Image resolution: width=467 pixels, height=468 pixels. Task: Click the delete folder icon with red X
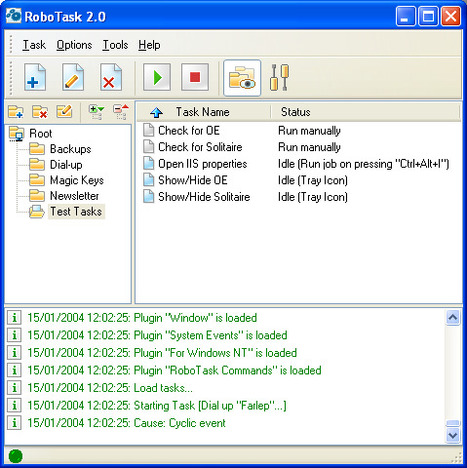click(x=40, y=112)
